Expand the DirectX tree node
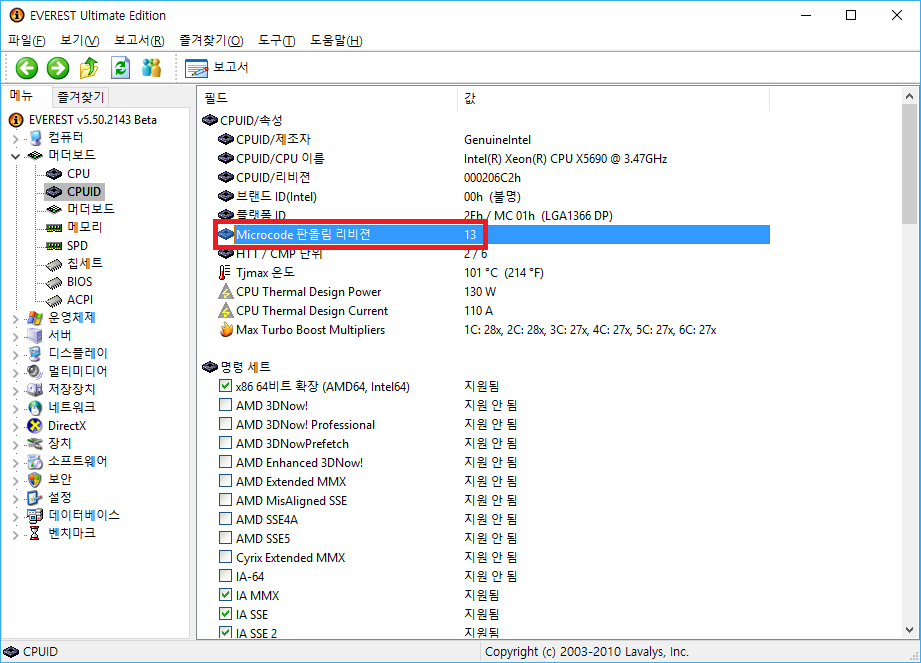This screenshot has width=921, height=663. click(x=16, y=426)
